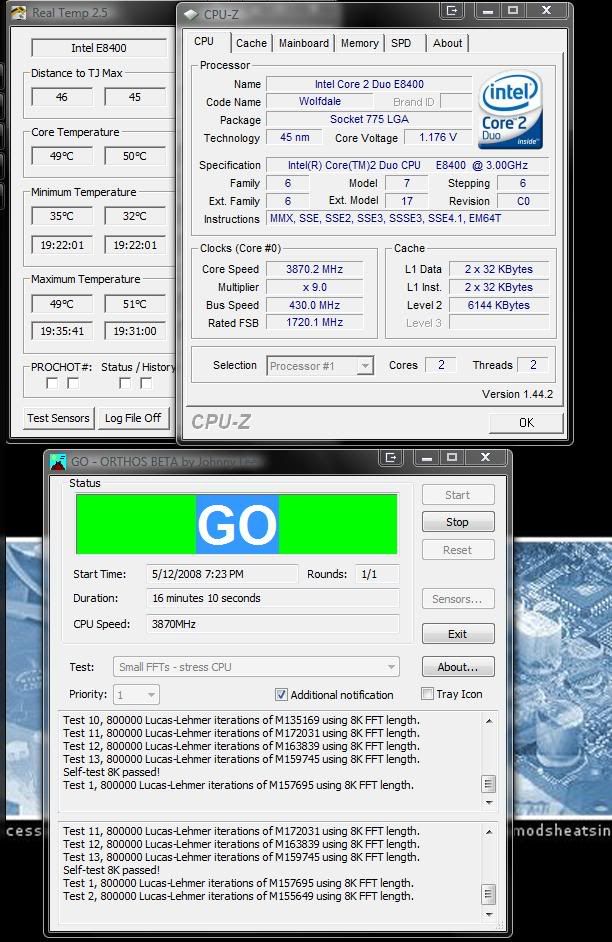Close the ORTHOS window
The height and width of the screenshot is (942, 612).
(x=486, y=458)
